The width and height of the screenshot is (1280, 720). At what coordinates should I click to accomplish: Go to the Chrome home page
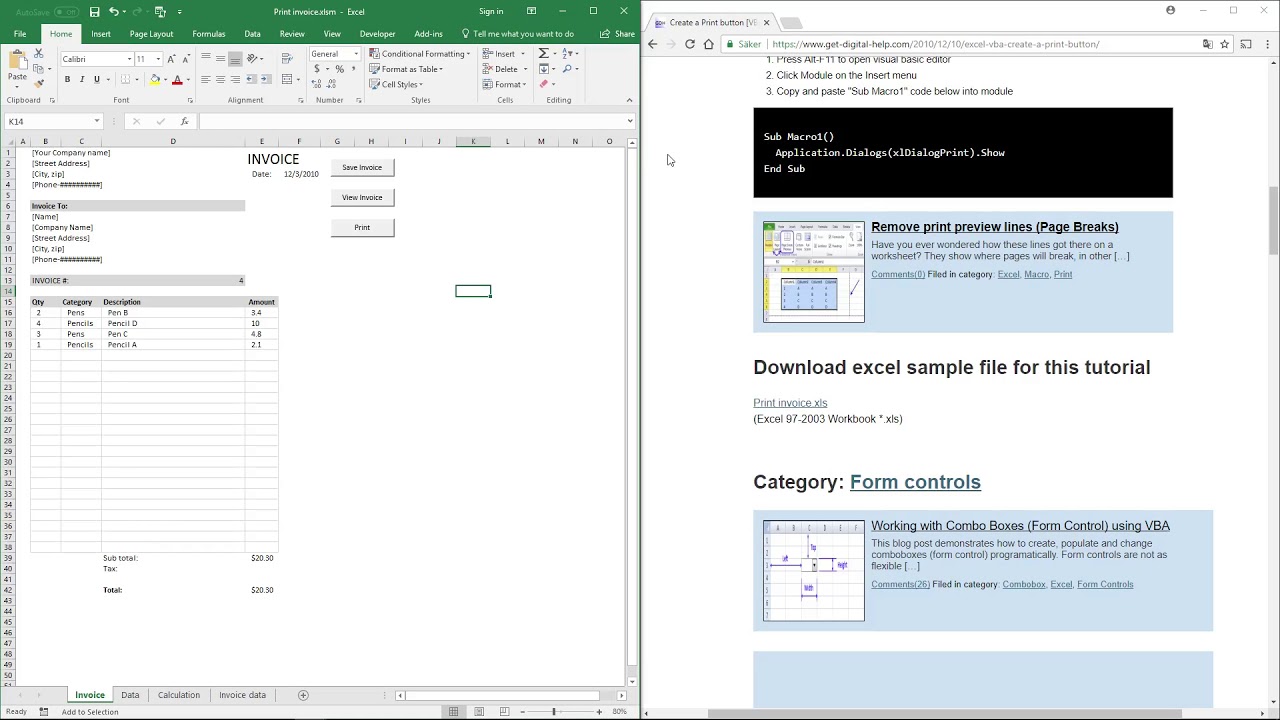[709, 44]
